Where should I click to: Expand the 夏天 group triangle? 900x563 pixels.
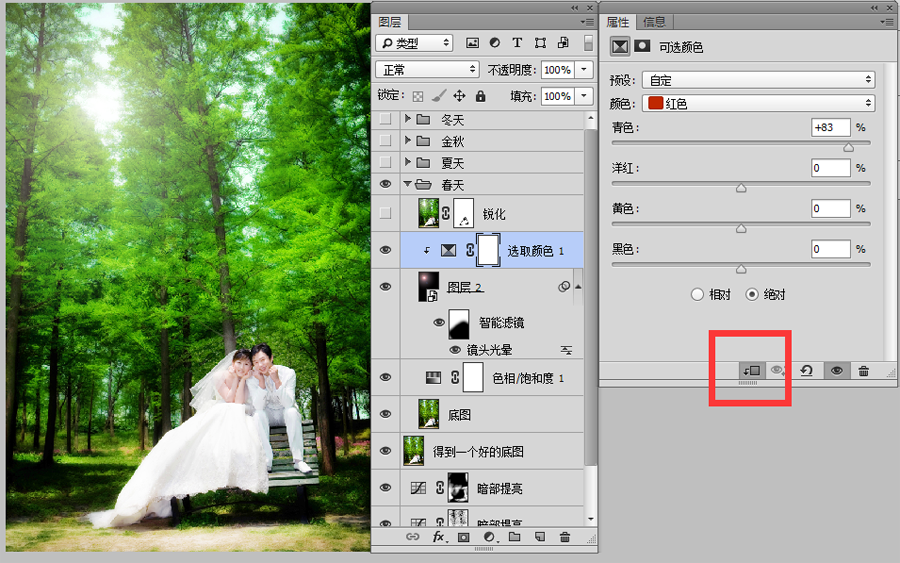(408, 162)
